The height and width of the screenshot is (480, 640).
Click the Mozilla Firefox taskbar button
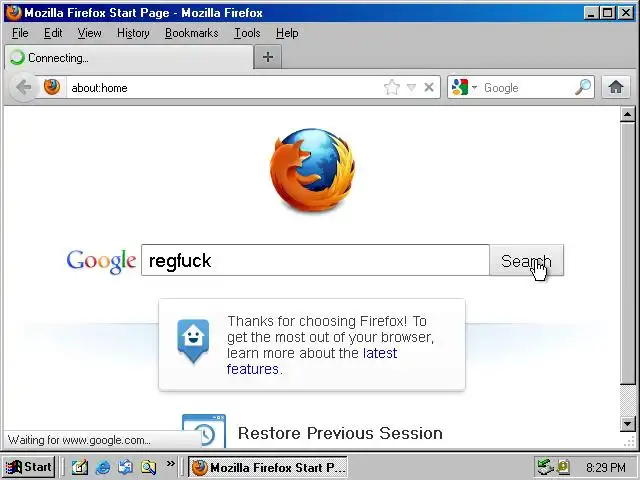pos(268,467)
